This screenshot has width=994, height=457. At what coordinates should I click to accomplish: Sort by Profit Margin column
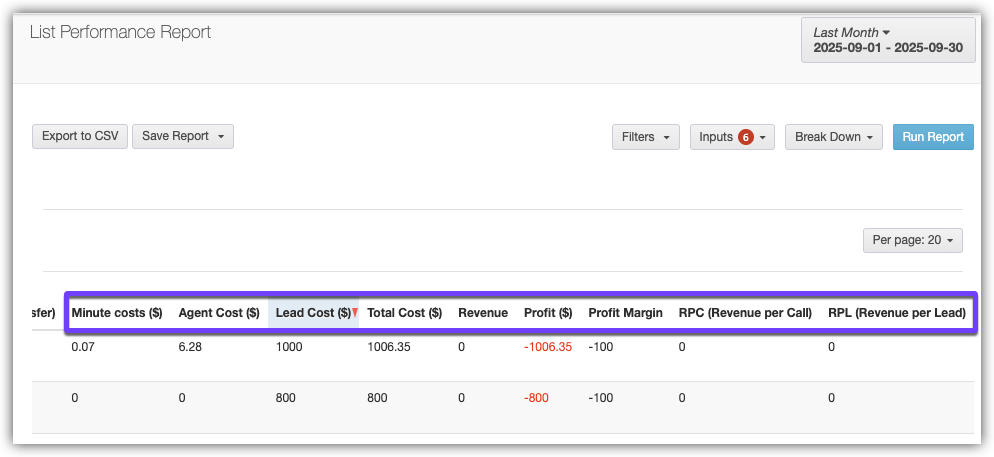pos(625,313)
